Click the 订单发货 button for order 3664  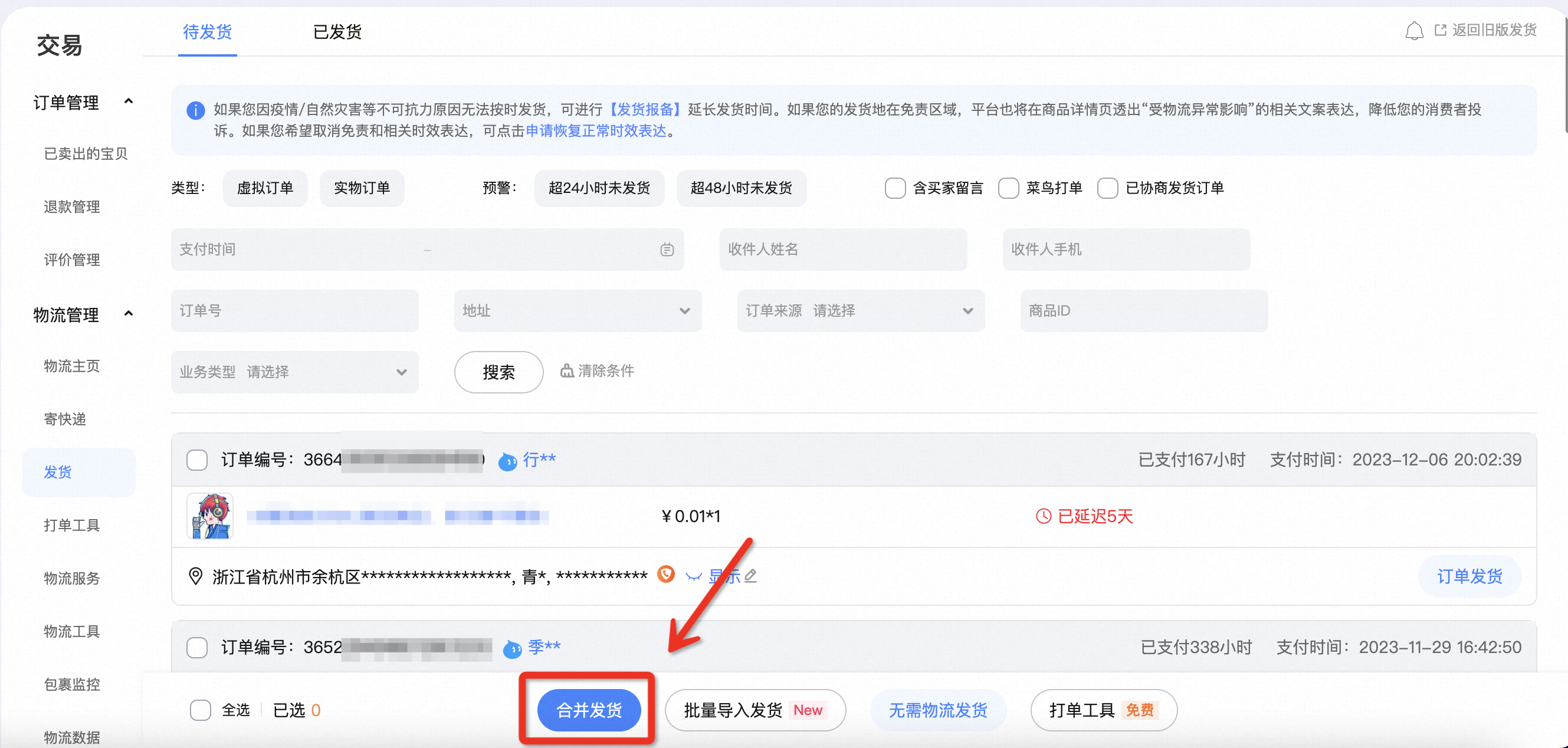[1469, 576]
